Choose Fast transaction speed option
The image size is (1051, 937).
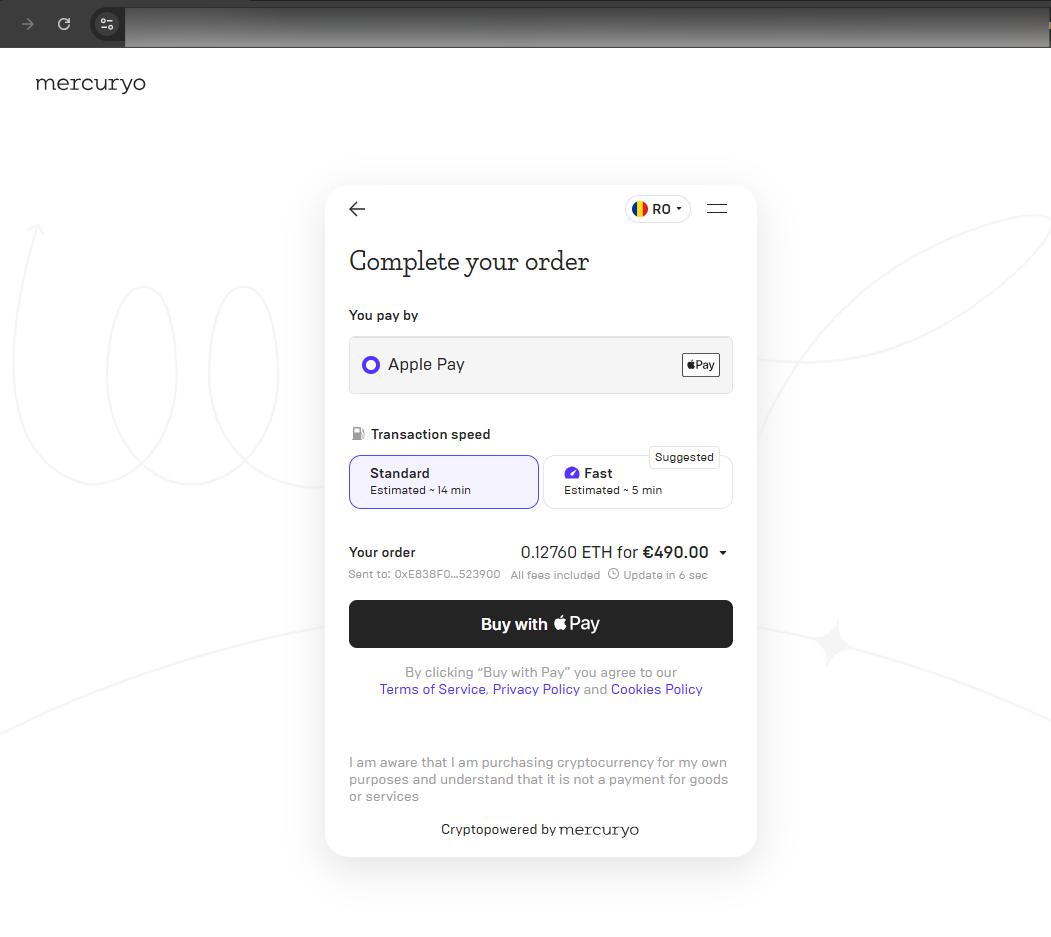pyautogui.click(x=637, y=483)
